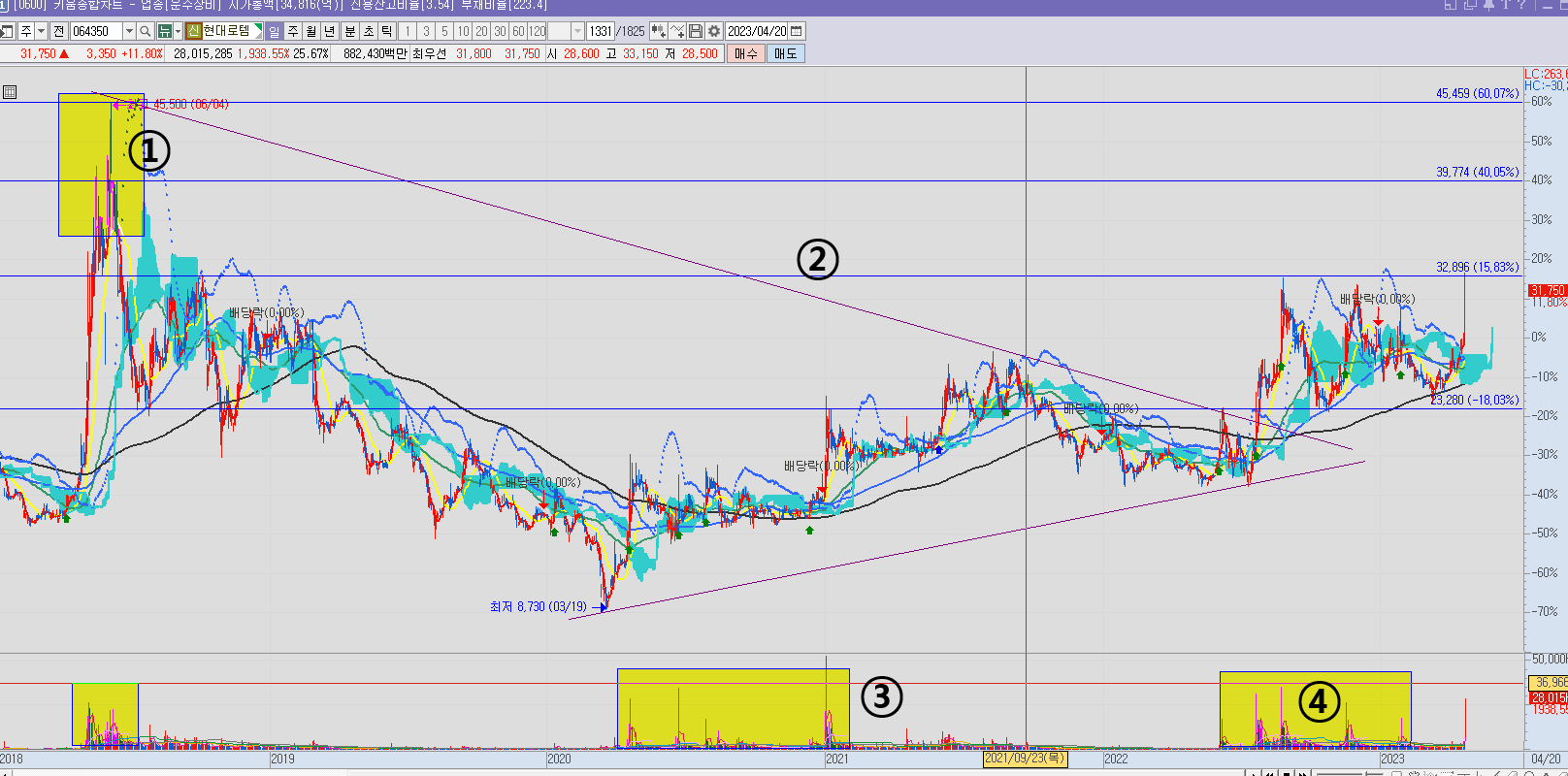Click the 04/20 date label bottom right
This screenshot has width=1568, height=776.
tap(1545, 759)
